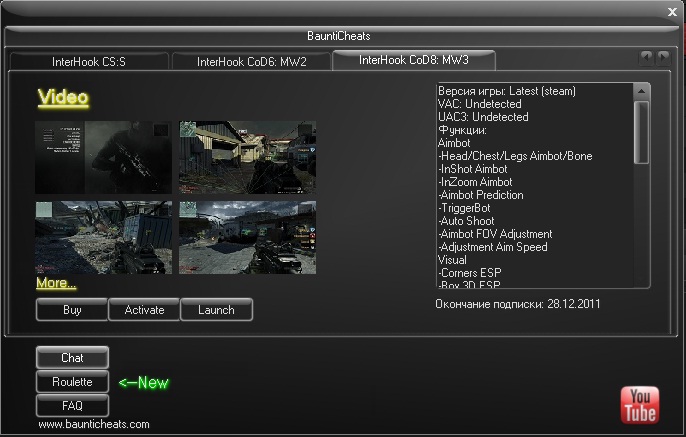Select the 'VAC: Undetected' line
Image resolution: width=686 pixels, height=437 pixels.
point(480,104)
